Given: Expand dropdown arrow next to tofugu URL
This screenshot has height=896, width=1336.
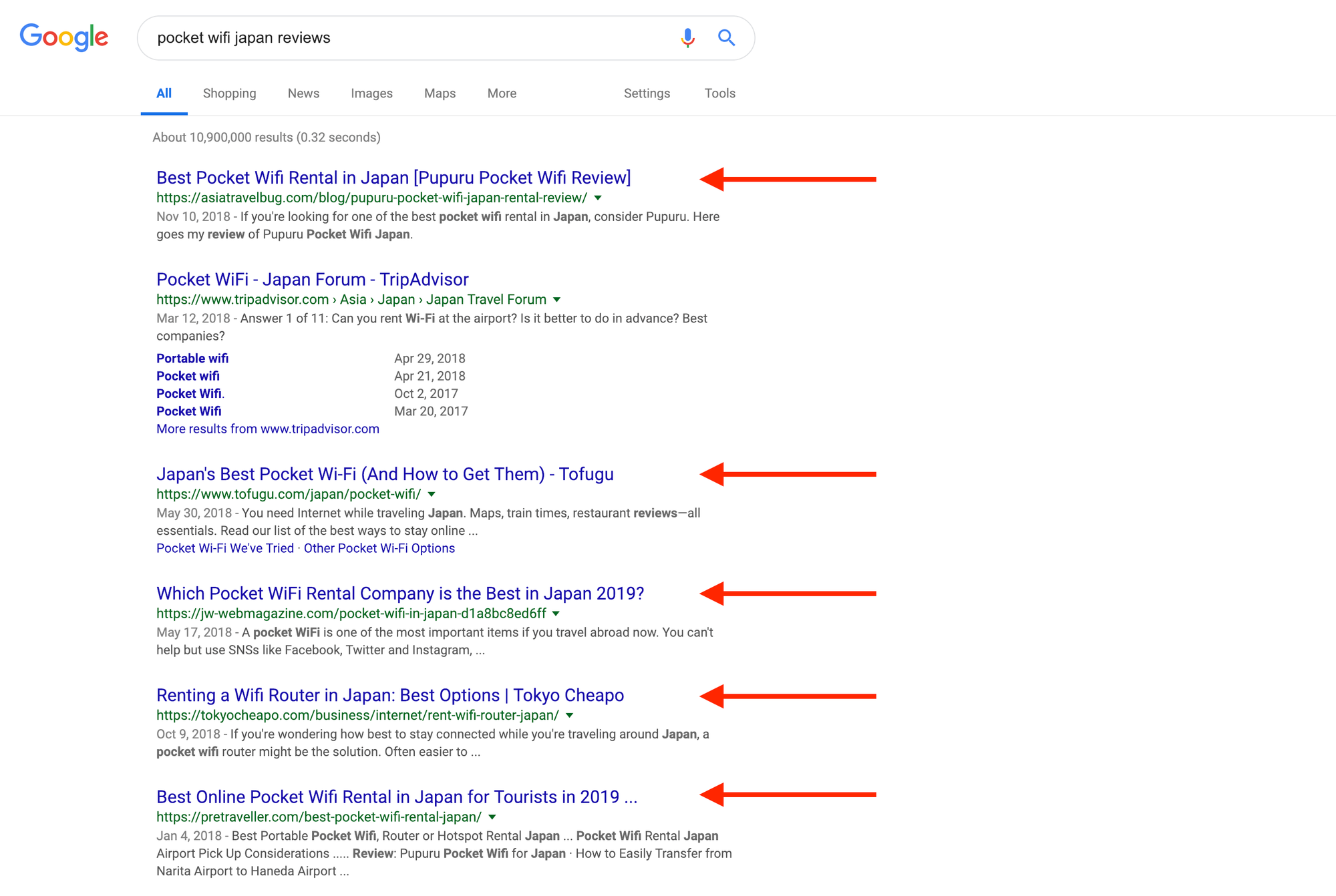Looking at the screenshot, I should [x=432, y=495].
